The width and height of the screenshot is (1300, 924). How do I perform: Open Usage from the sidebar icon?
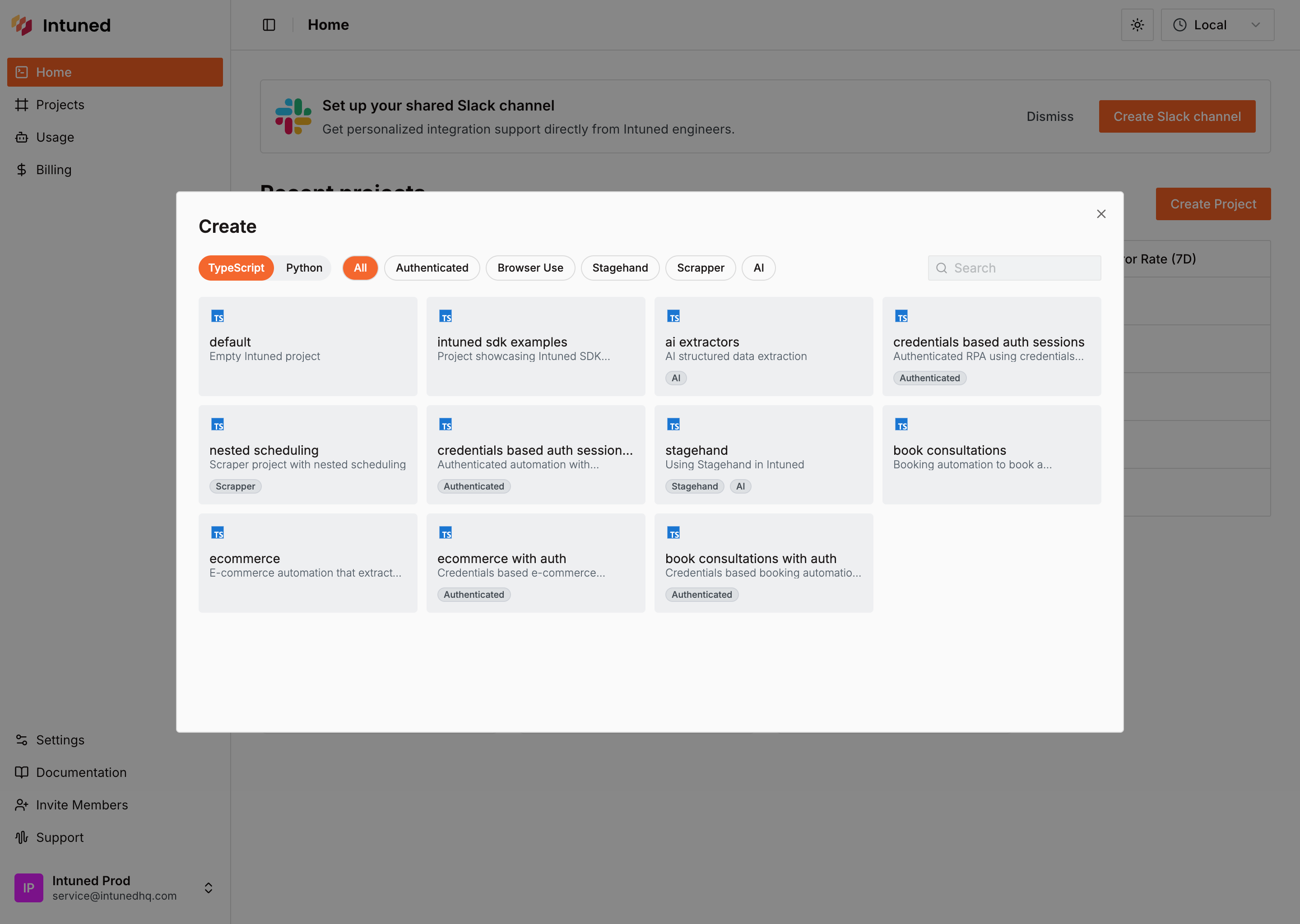tap(22, 137)
